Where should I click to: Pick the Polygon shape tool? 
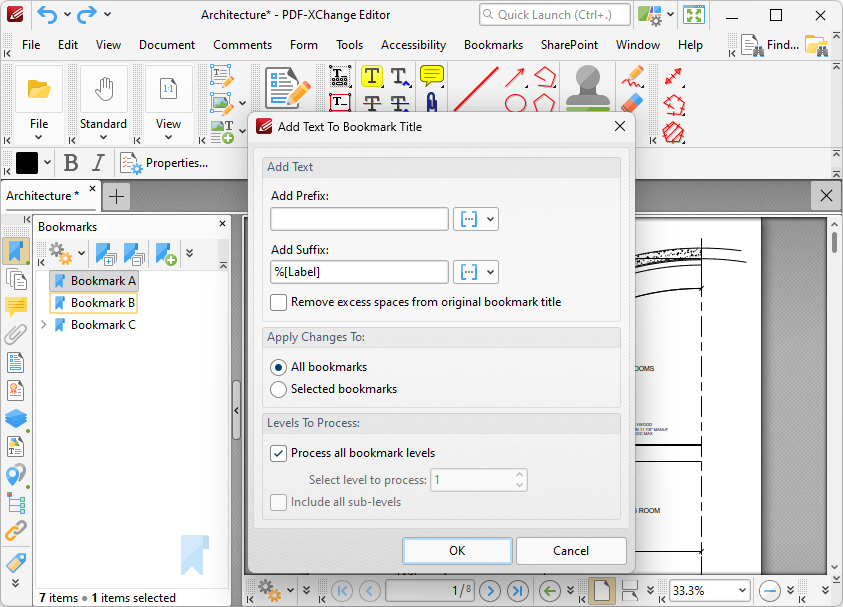pos(544,103)
